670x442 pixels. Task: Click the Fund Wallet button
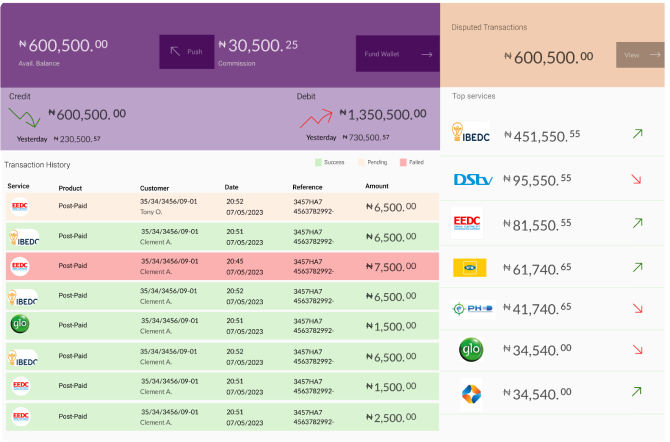tap(398, 54)
